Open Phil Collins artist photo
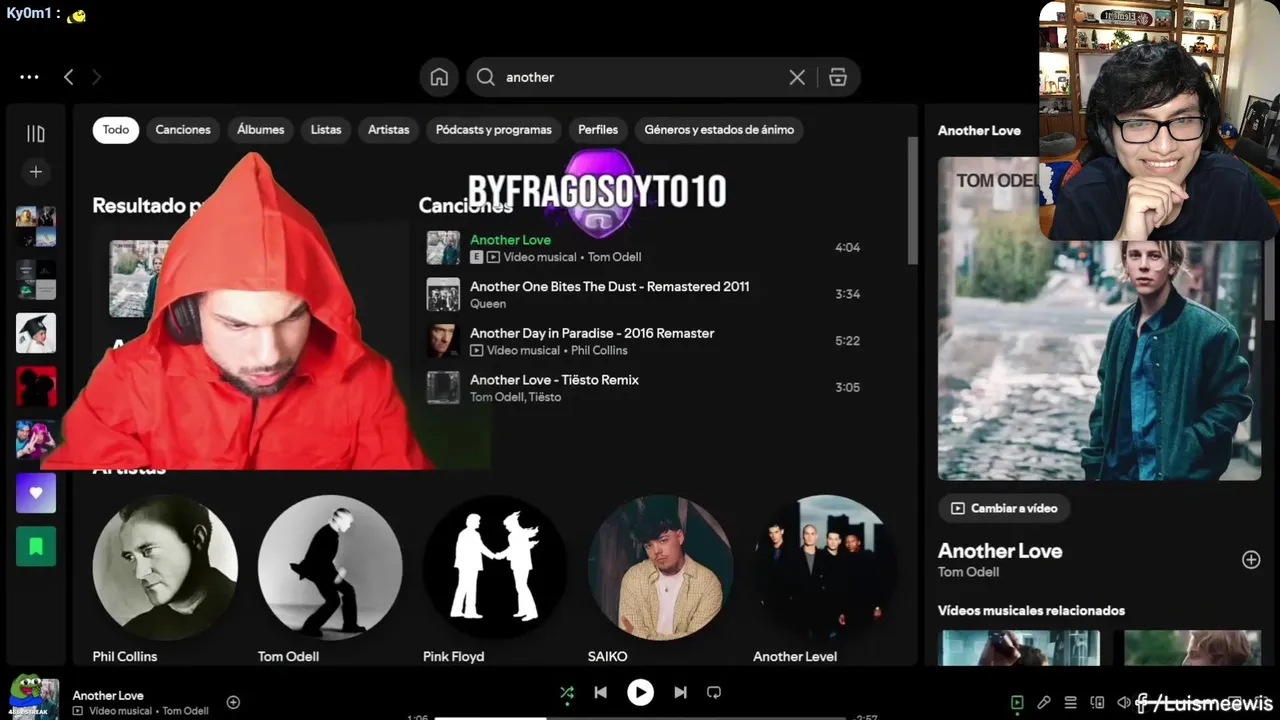The image size is (1280, 720). click(x=165, y=567)
